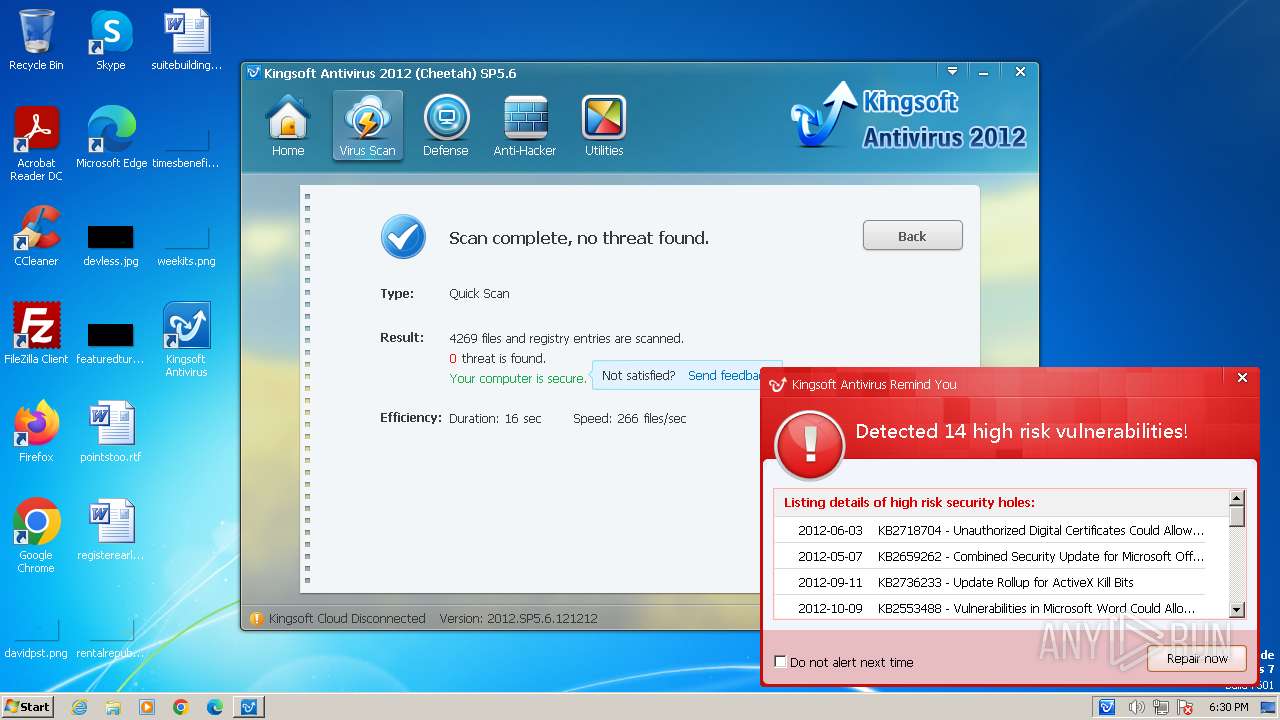Click the Windows Start button
Screen dimensions: 1280x720
tap(28, 707)
